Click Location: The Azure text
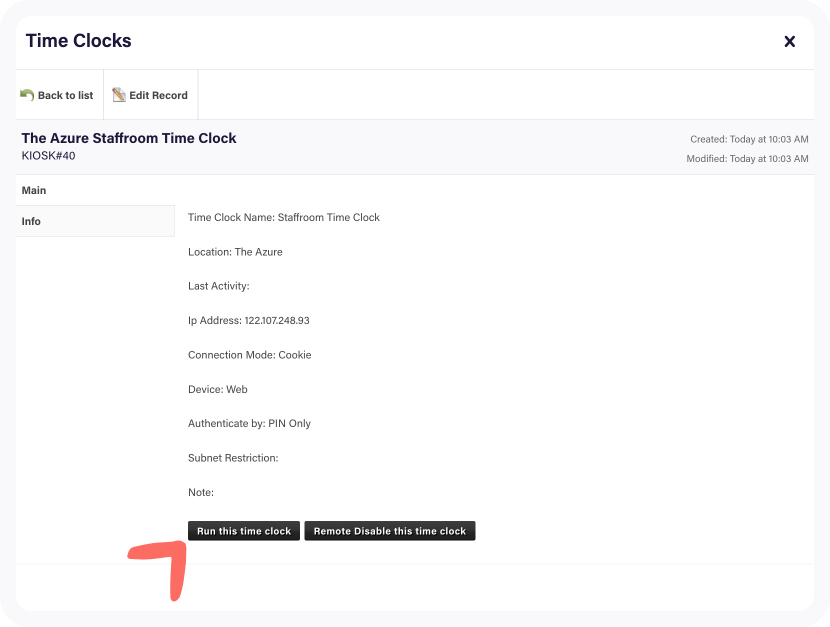 (235, 252)
